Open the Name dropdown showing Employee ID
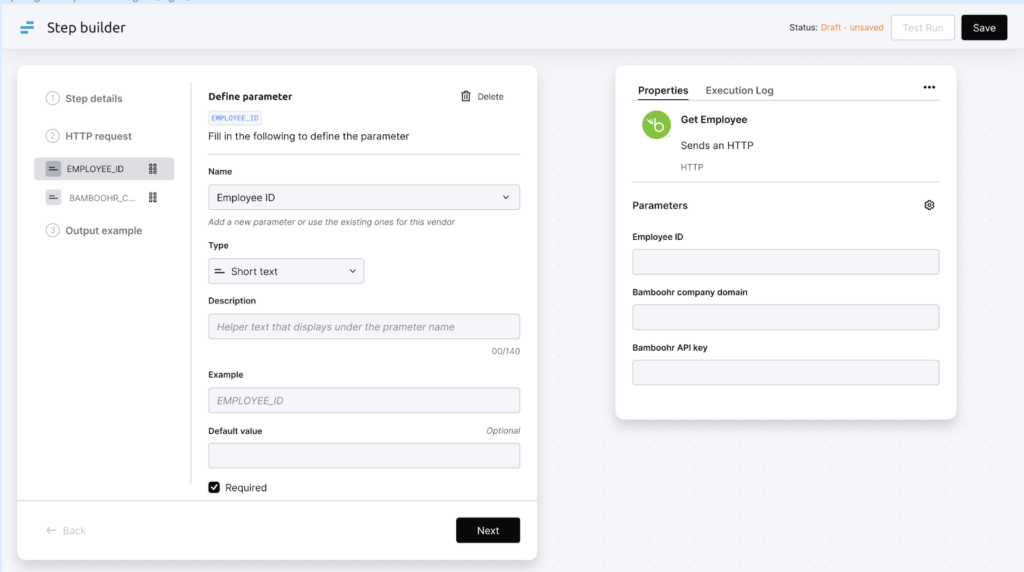 [x=364, y=198]
